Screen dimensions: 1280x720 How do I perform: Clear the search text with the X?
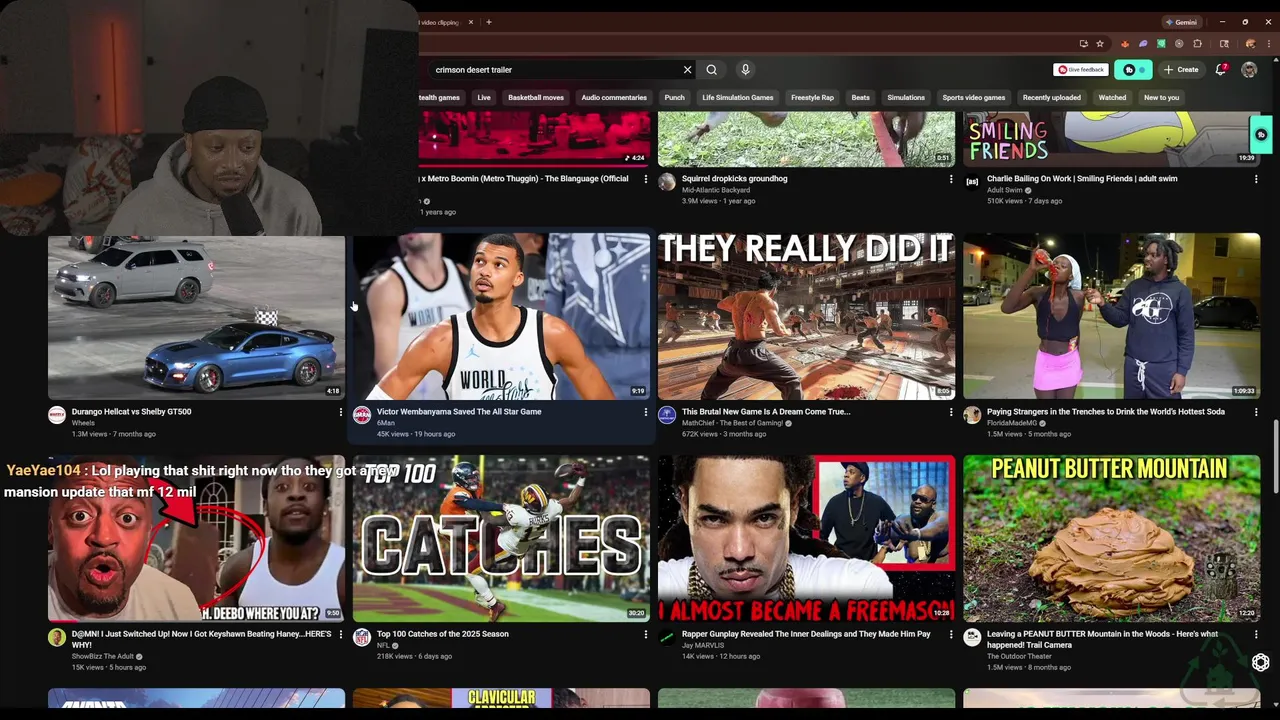point(687,70)
